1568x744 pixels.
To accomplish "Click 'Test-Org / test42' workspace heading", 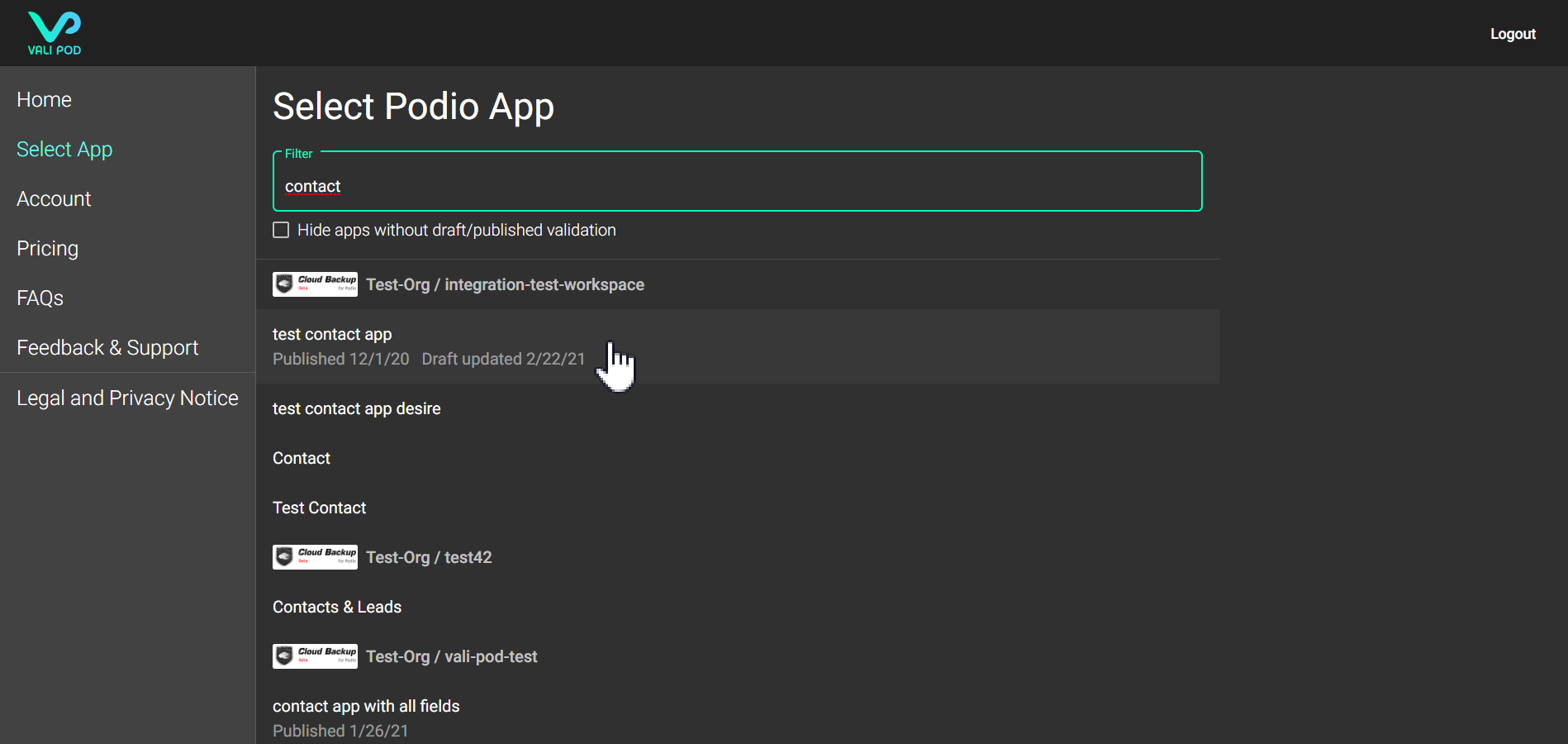I will point(429,557).
